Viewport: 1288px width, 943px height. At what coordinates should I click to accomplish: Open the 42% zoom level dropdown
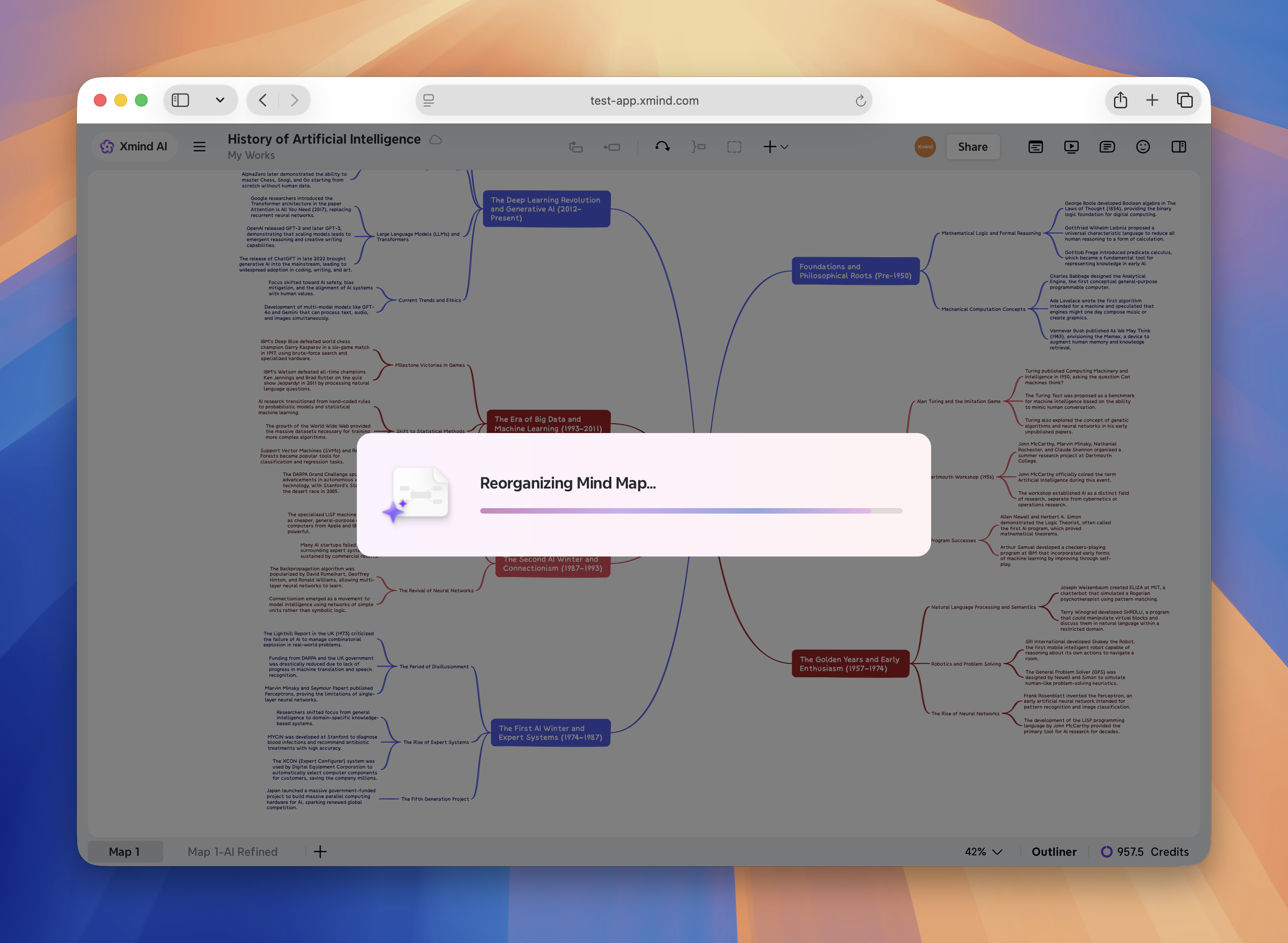pyautogui.click(x=983, y=852)
